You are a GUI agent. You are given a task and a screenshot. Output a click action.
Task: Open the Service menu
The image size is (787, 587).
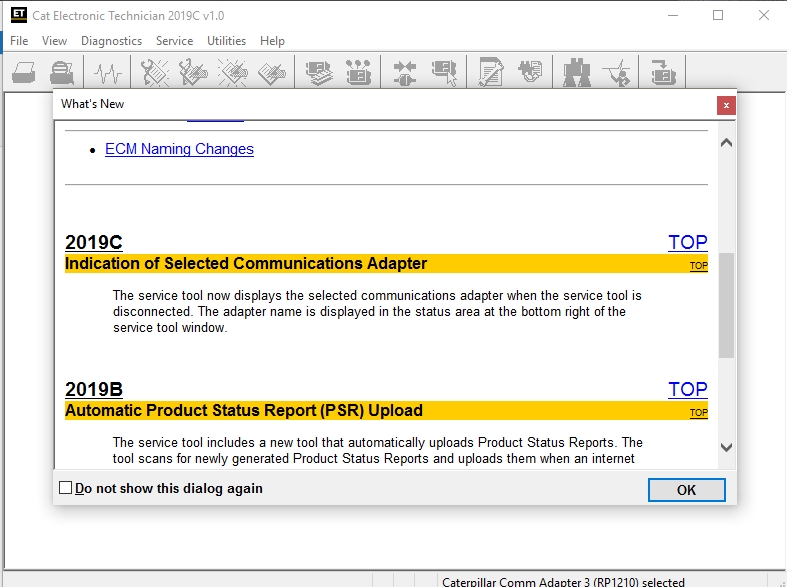(x=174, y=41)
